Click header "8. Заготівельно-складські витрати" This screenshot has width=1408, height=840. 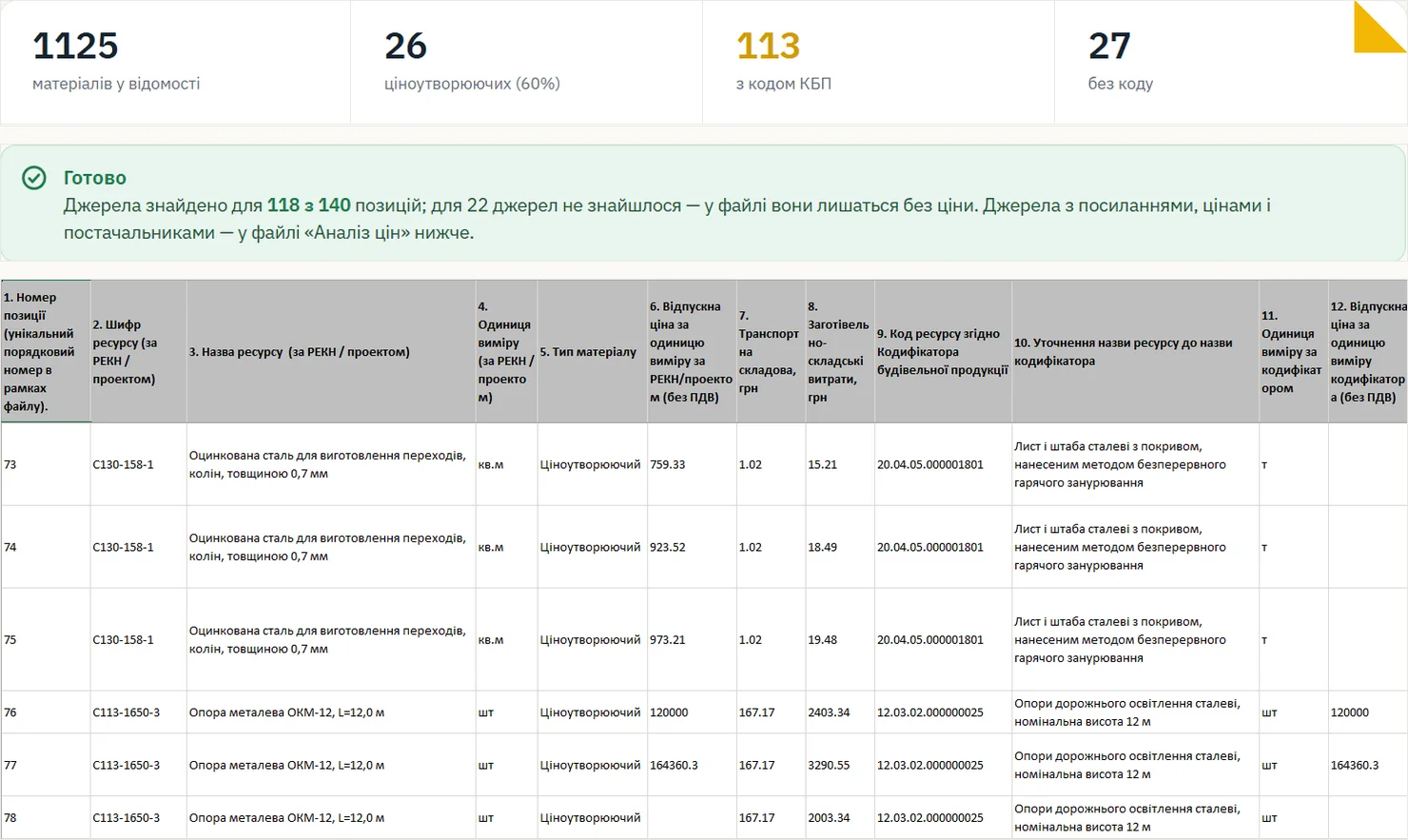pos(840,352)
